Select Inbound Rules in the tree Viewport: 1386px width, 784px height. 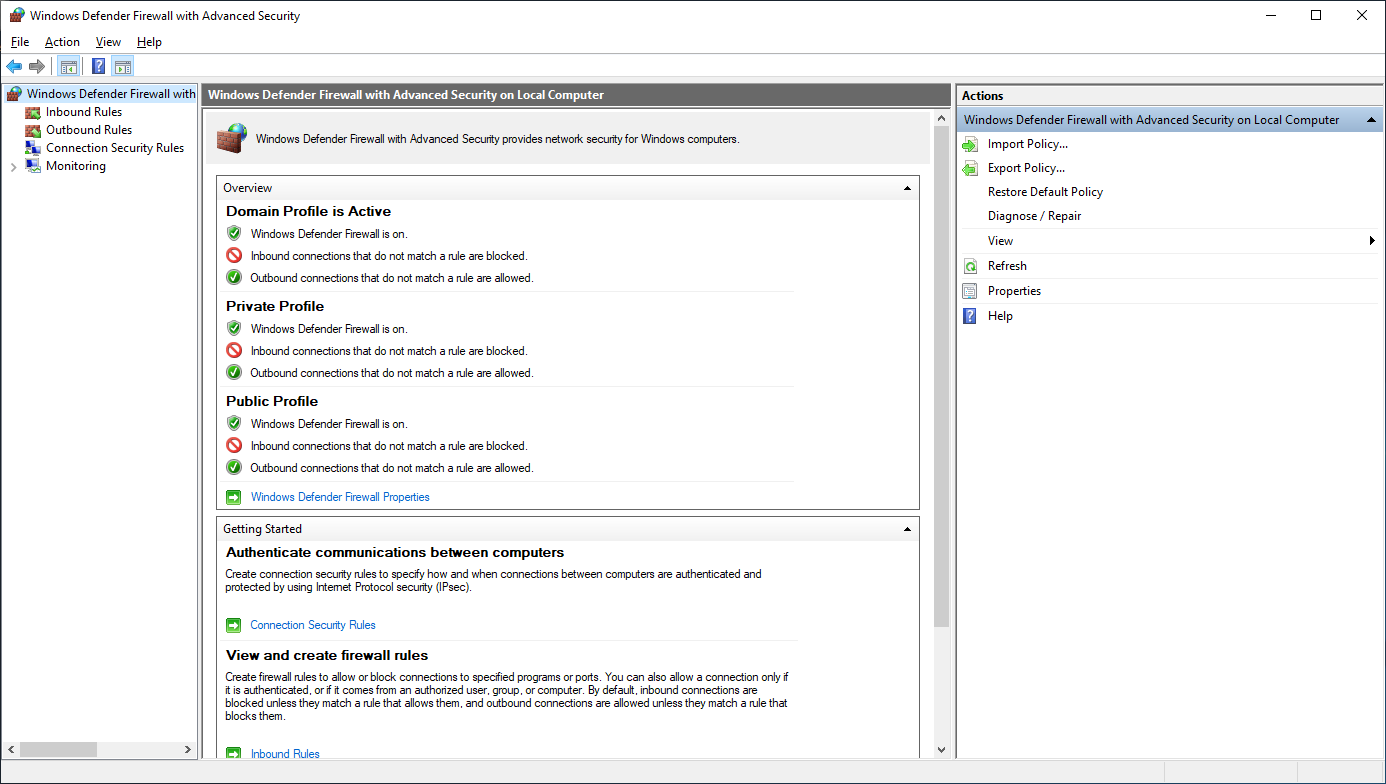click(83, 112)
